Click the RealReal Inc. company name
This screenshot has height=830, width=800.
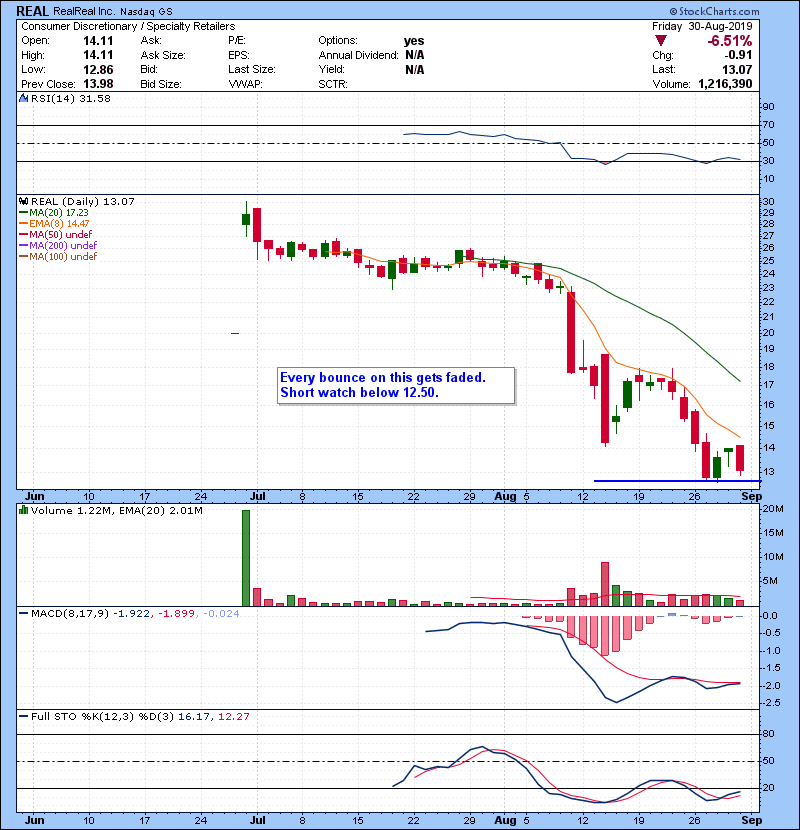pos(83,12)
